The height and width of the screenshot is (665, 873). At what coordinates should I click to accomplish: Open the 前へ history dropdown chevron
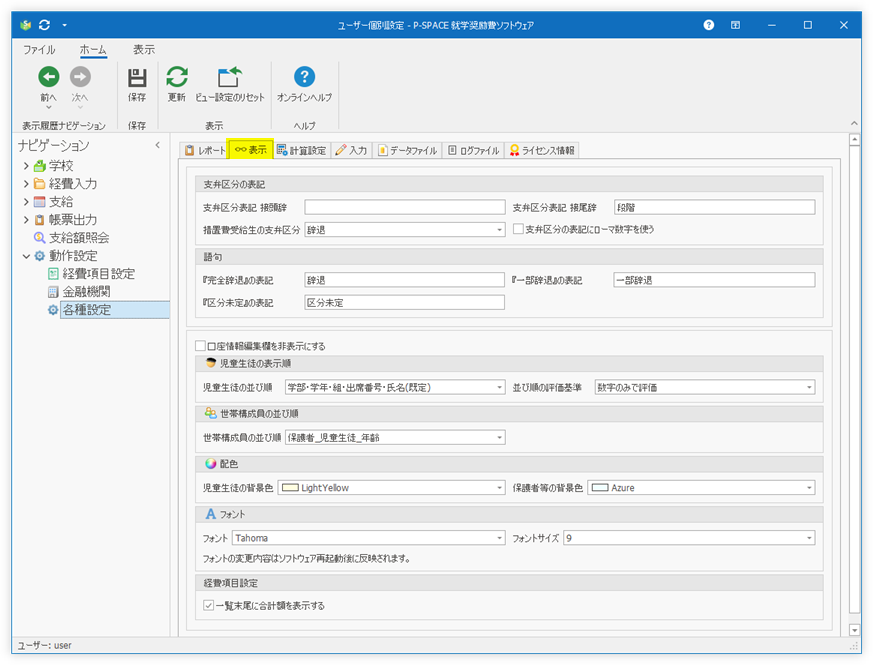click(x=48, y=107)
